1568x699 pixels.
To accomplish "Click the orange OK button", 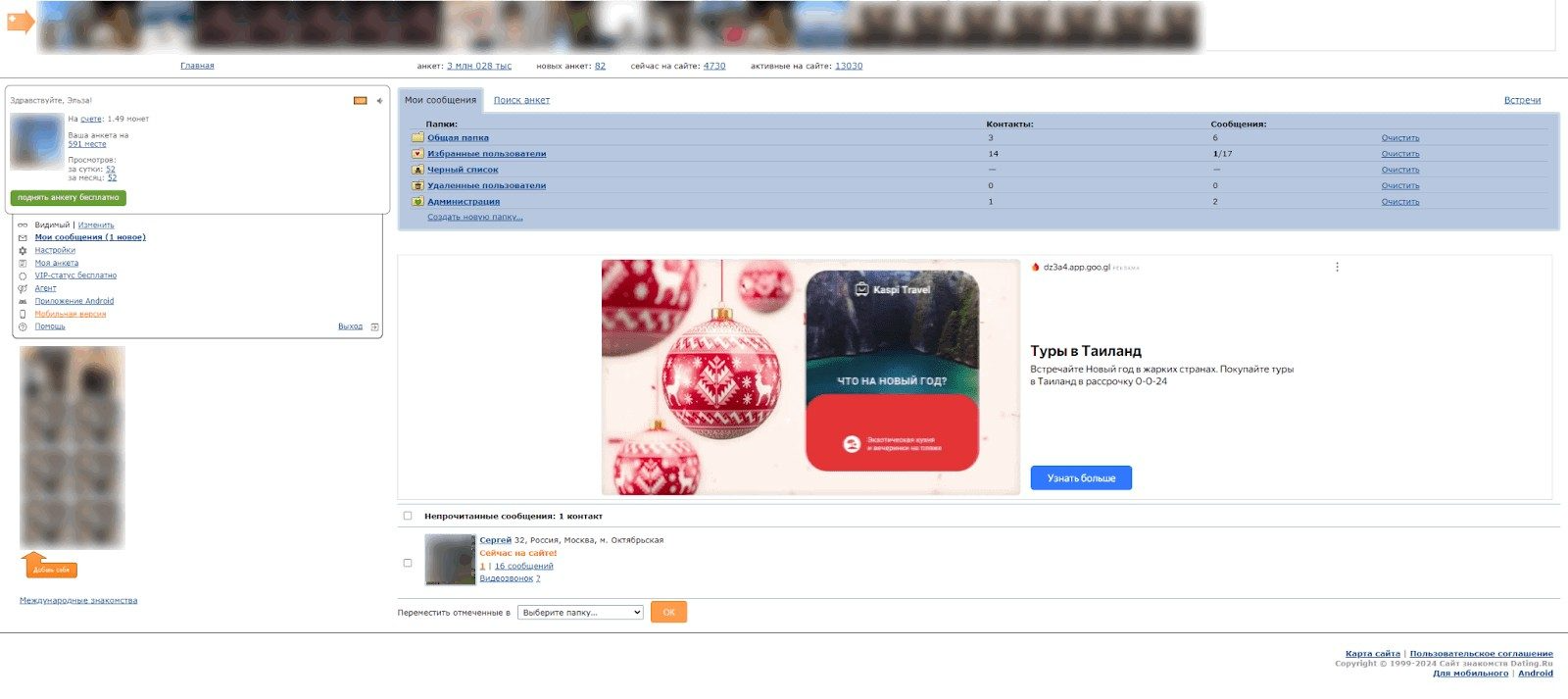I will 668,613.
